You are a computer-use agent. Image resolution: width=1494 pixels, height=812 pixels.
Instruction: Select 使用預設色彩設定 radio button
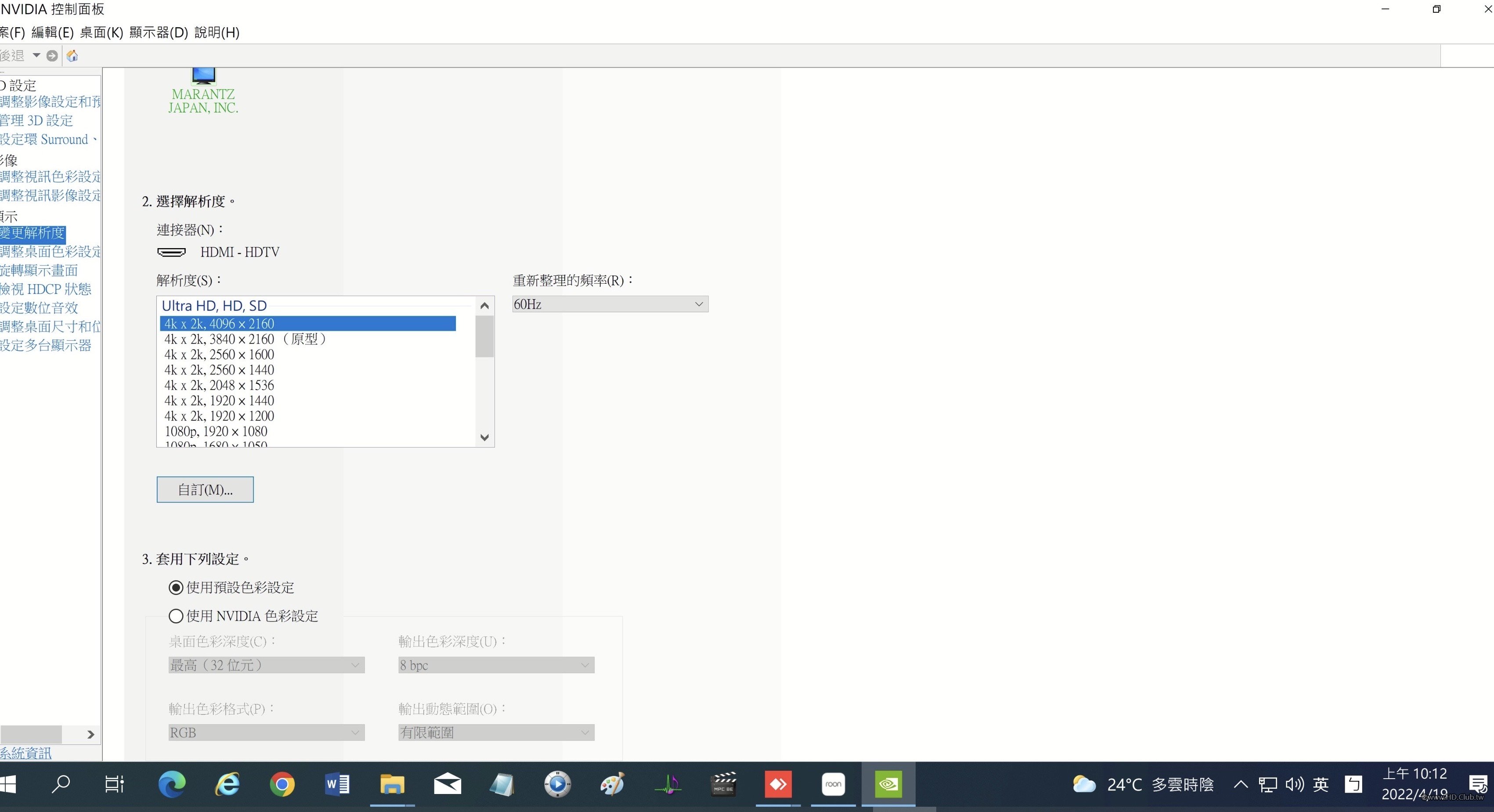[x=176, y=588]
